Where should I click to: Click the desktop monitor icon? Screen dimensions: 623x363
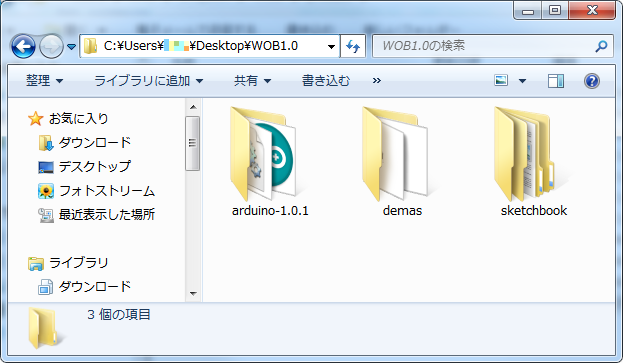coord(46,167)
